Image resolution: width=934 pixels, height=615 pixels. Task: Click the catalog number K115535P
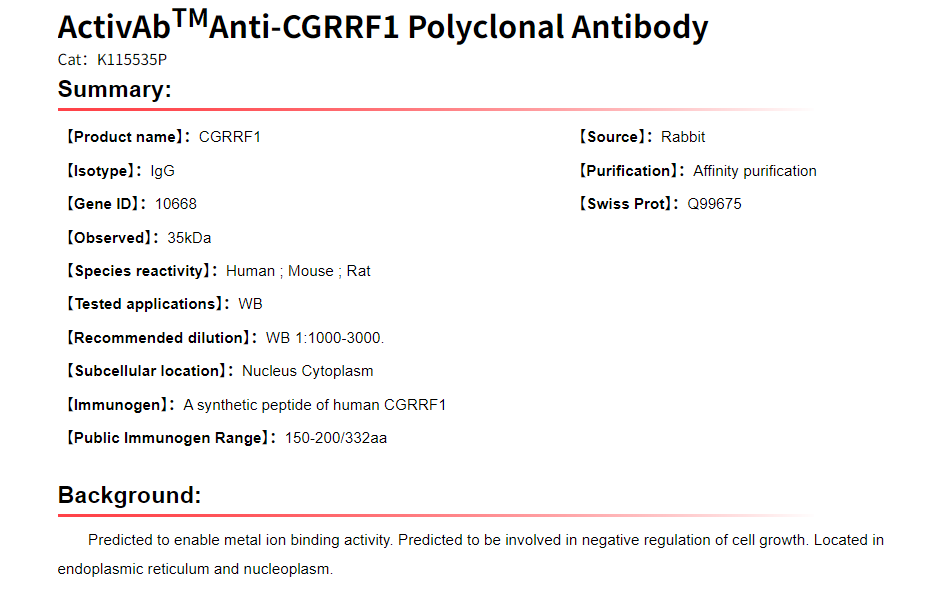click(132, 60)
